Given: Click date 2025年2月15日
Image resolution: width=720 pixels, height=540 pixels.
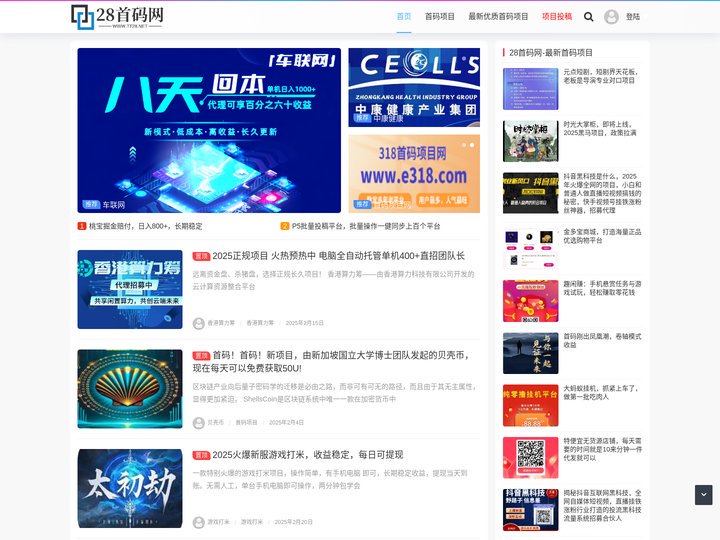Looking at the screenshot, I should point(304,323).
